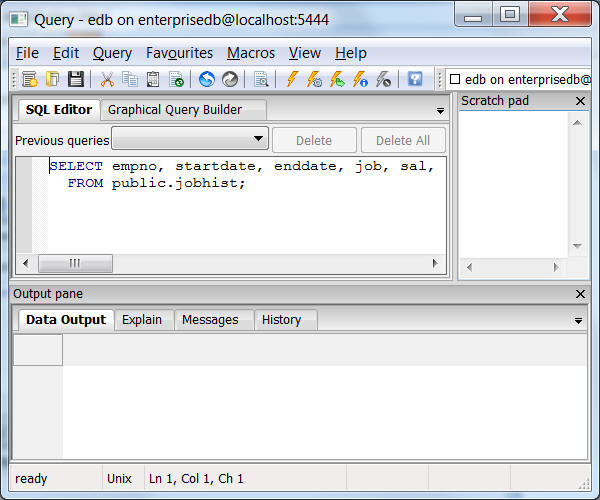Image resolution: width=600 pixels, height=500 pixels.
Task: Paste from clipboard icon
Action: [153, 80]
